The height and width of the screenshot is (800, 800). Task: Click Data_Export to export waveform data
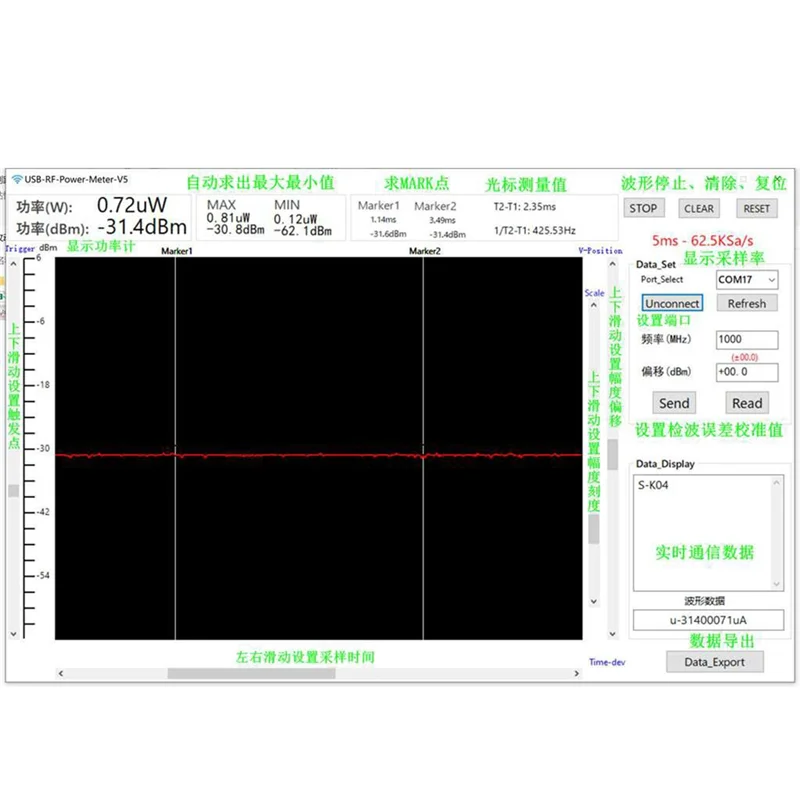715,661
